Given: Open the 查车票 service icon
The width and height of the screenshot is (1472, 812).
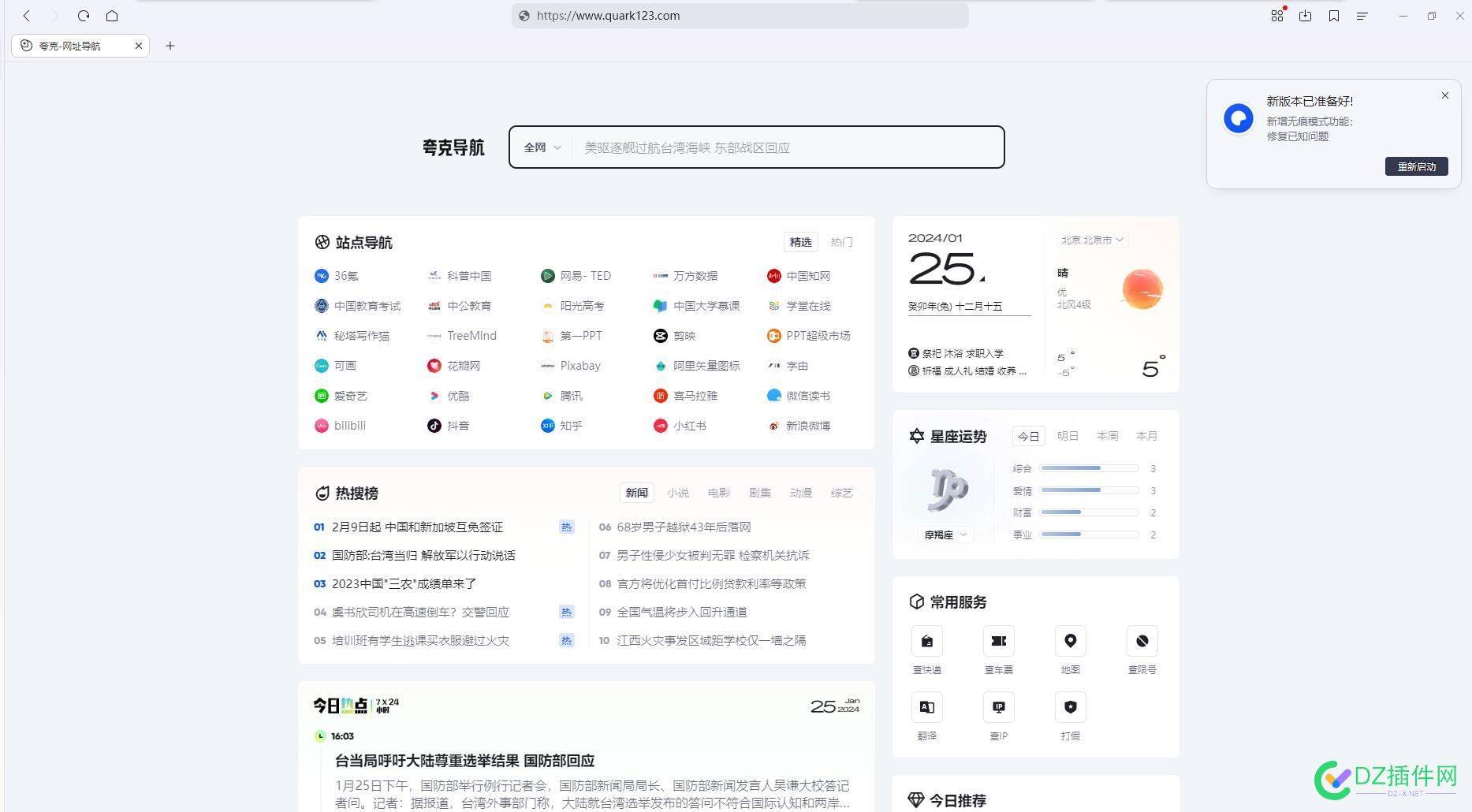Looking at the screenshot, I should click(999, 641).
